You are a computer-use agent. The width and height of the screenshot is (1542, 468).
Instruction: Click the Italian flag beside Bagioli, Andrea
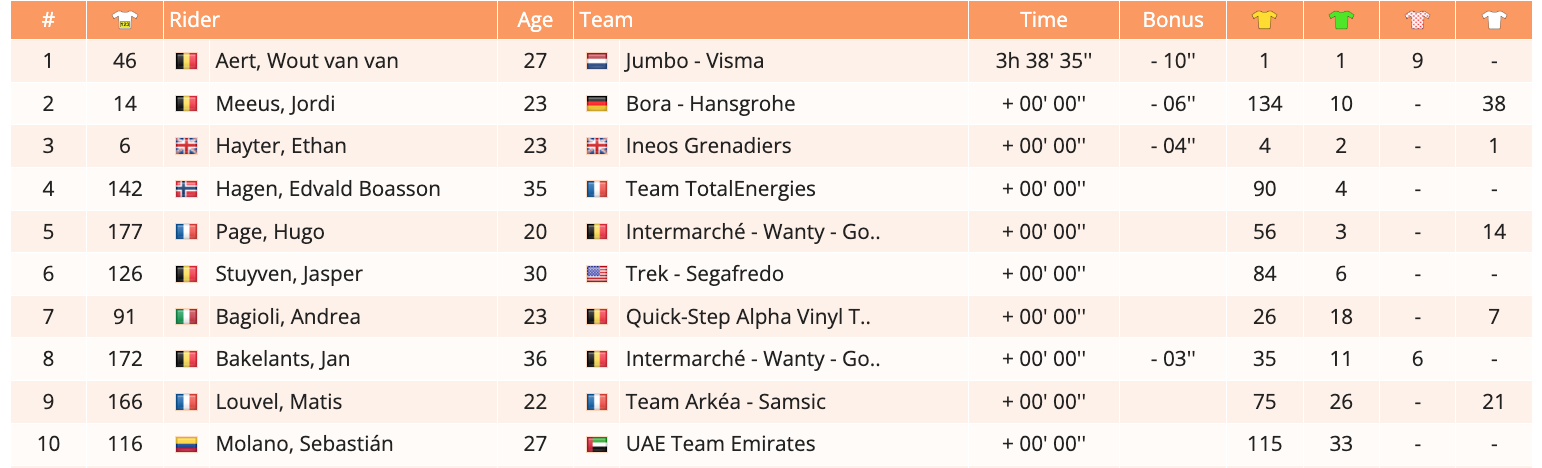(x=186, y=317)
